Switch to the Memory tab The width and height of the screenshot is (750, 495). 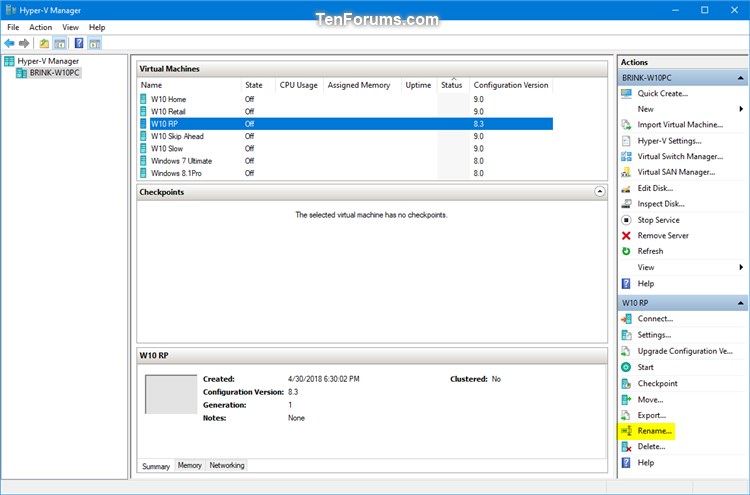click(189, 465)
